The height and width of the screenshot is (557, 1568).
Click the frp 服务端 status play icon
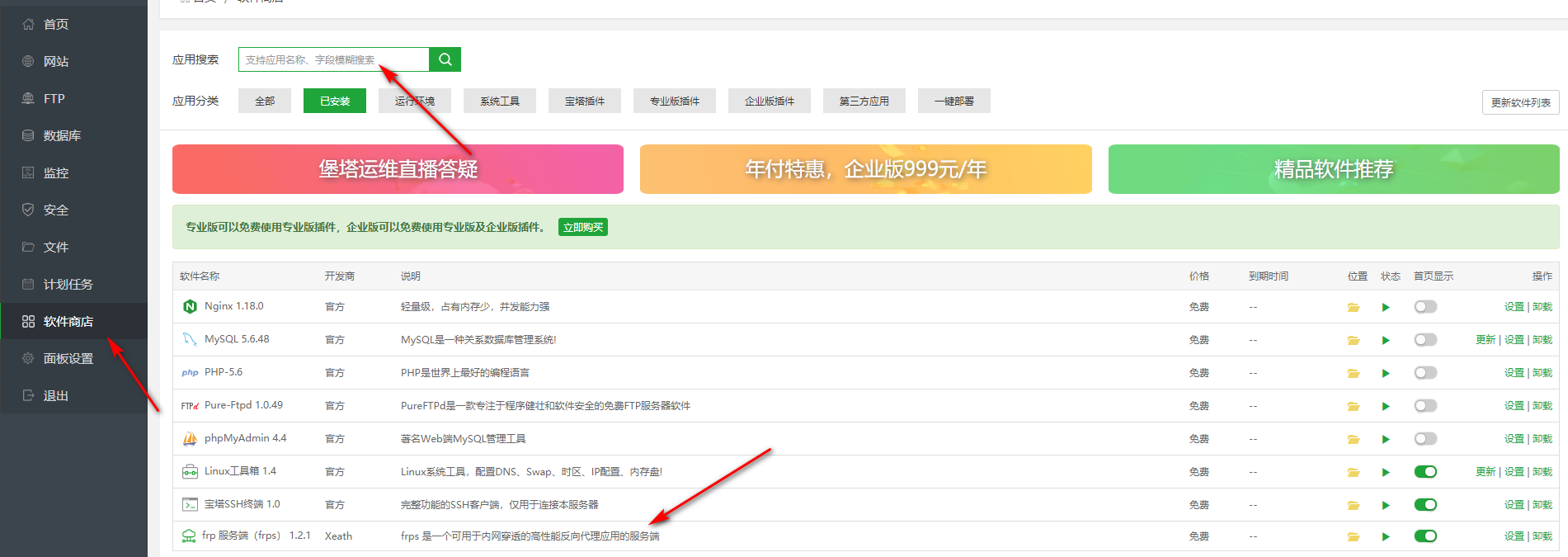(x=1386, y=536)
